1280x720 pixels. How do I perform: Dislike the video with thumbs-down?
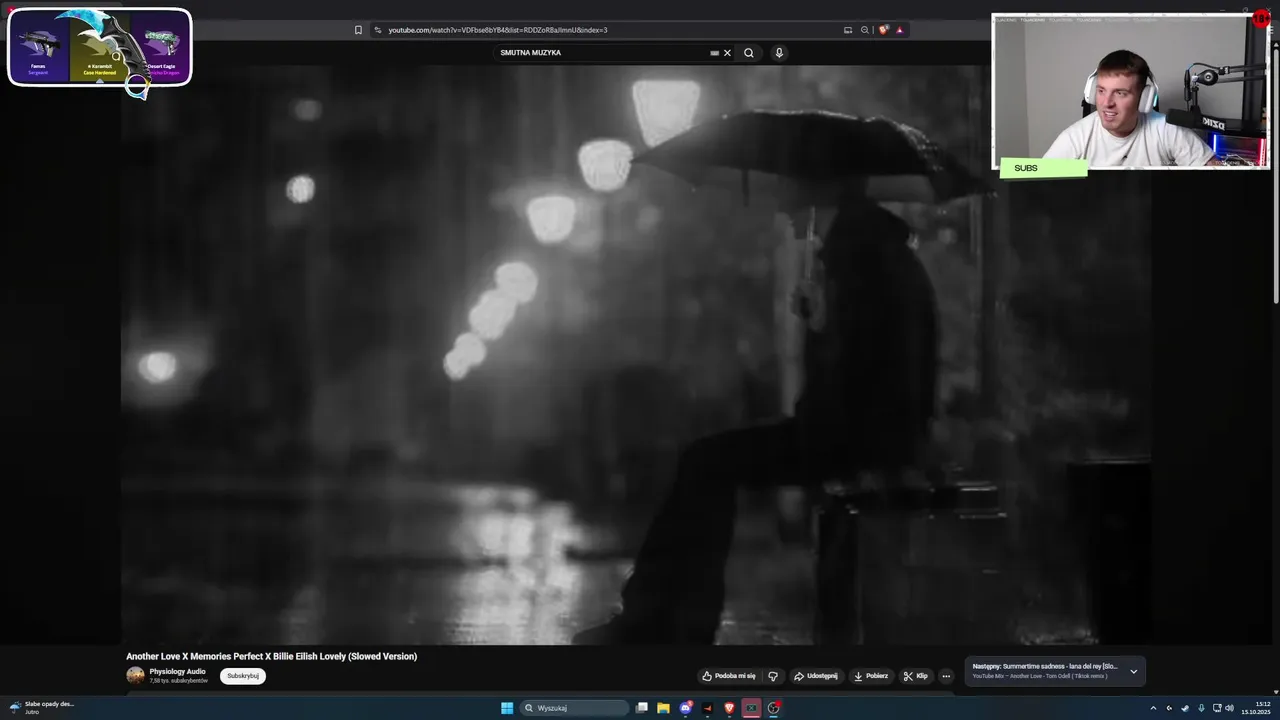point(773,676)
